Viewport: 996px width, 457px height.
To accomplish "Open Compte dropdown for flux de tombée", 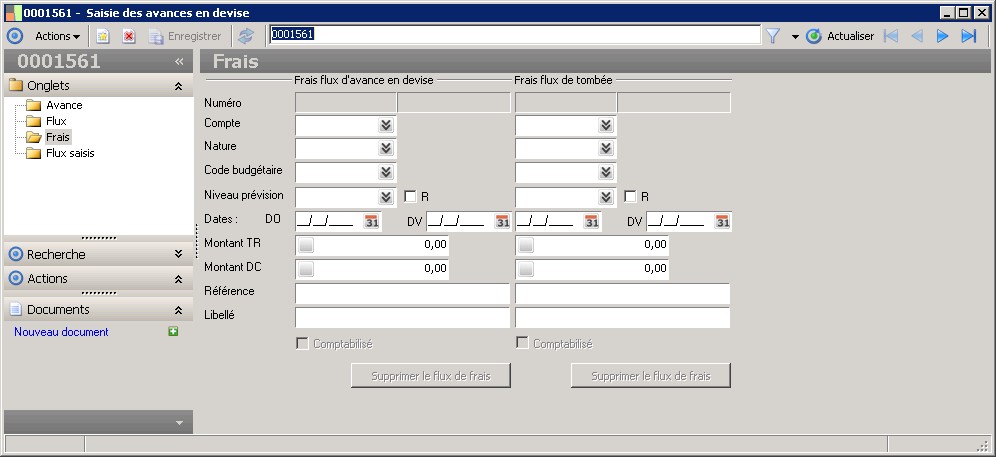I will [605, 125].
